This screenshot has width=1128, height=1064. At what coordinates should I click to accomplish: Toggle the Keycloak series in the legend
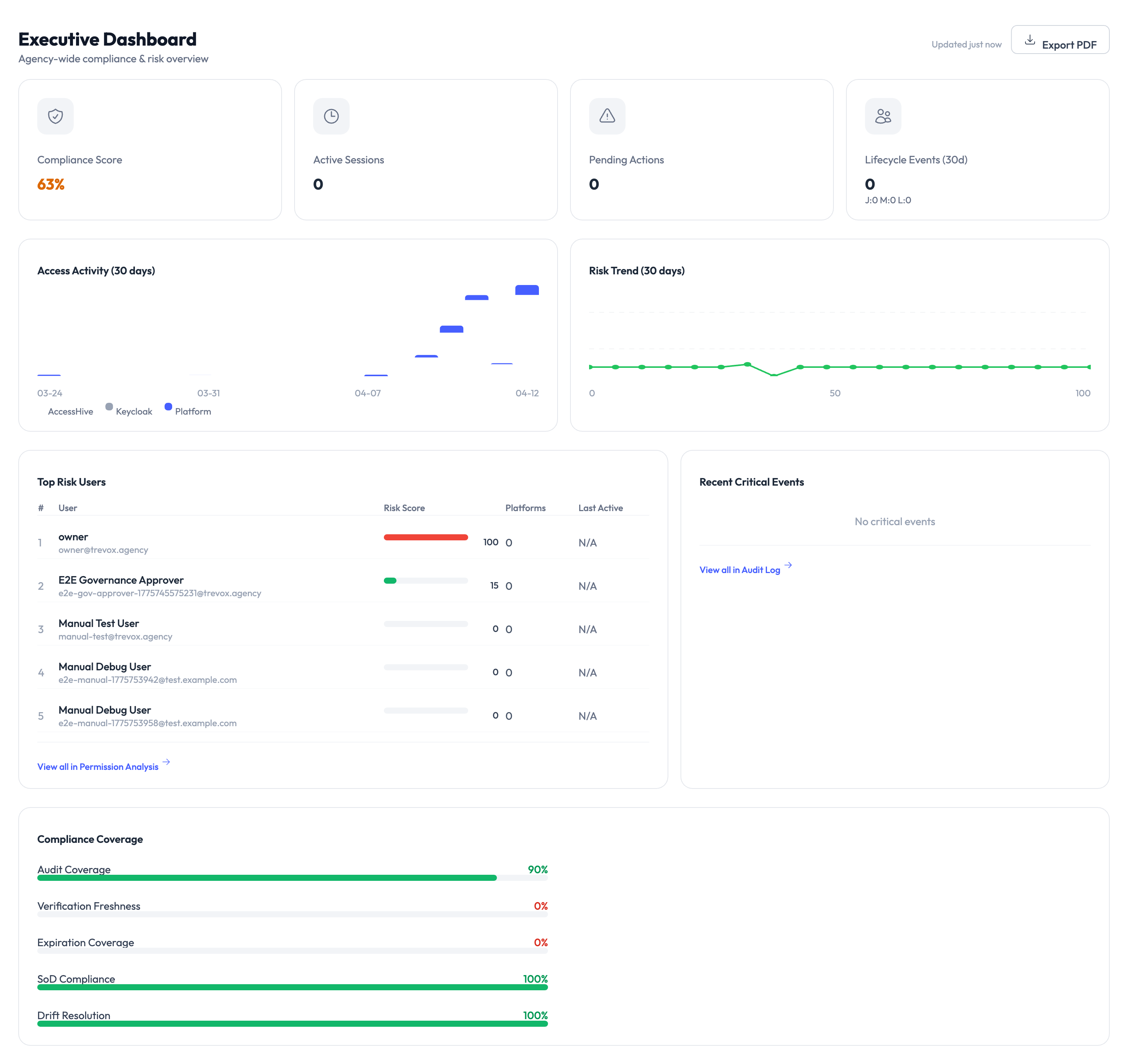coord(134,411)
